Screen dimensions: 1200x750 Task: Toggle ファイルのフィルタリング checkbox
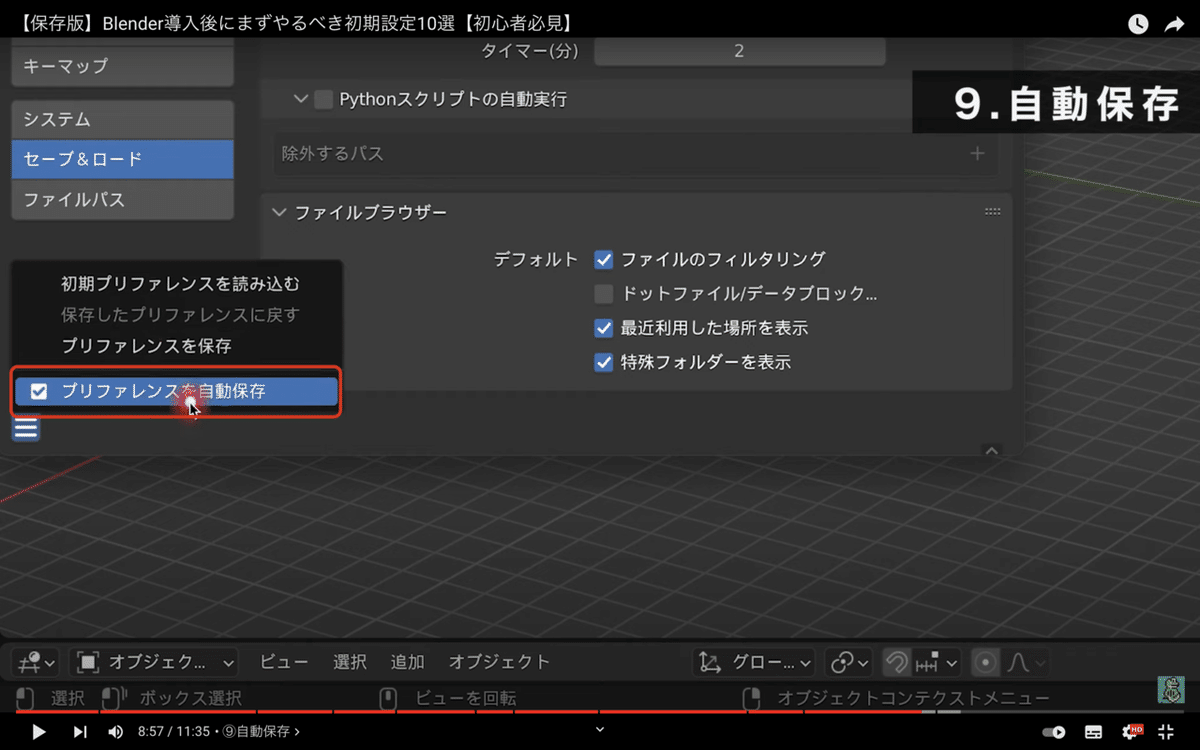tap(603, 259)
